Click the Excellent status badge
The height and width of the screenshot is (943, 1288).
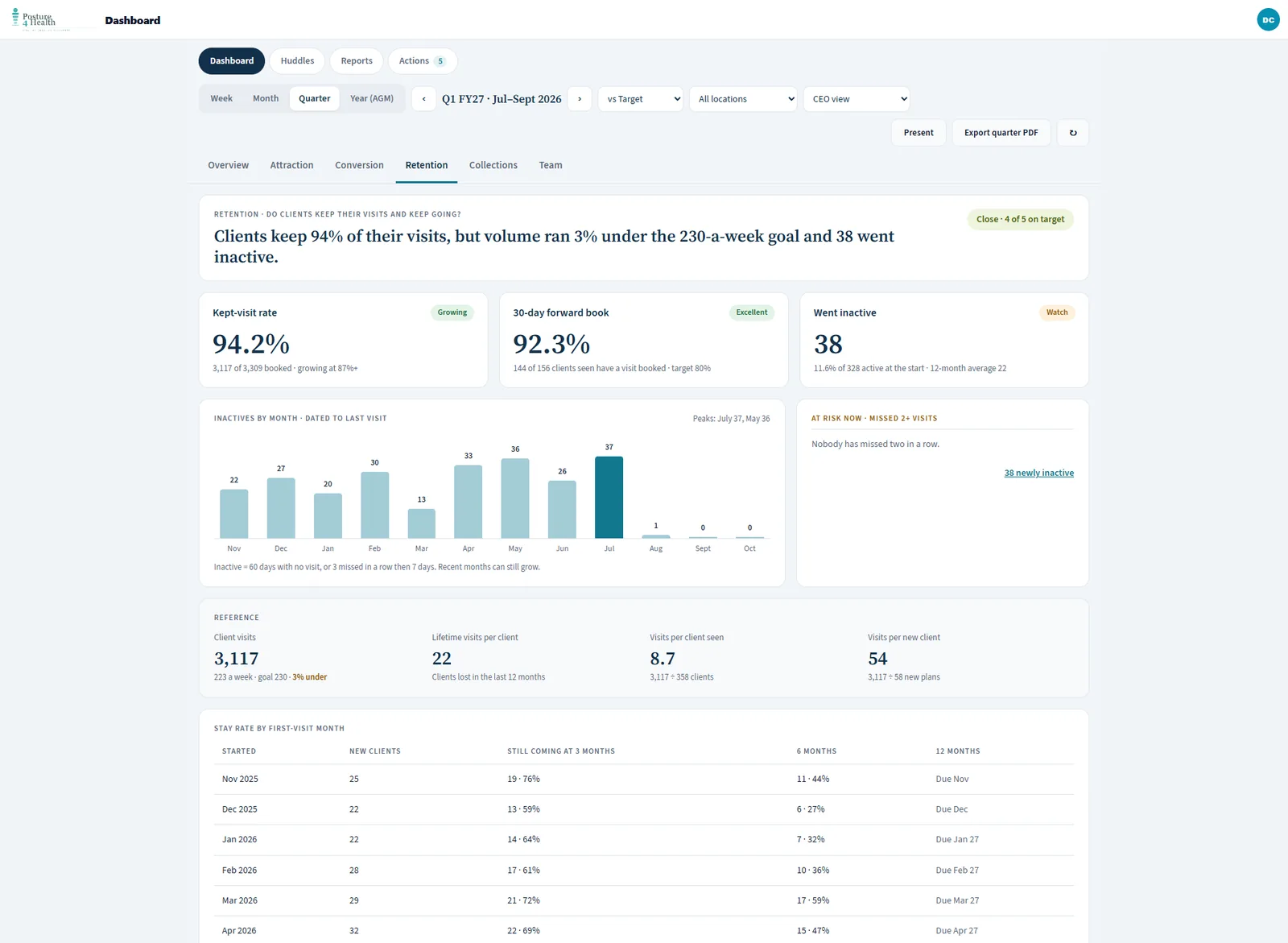(x=752, y=312)
